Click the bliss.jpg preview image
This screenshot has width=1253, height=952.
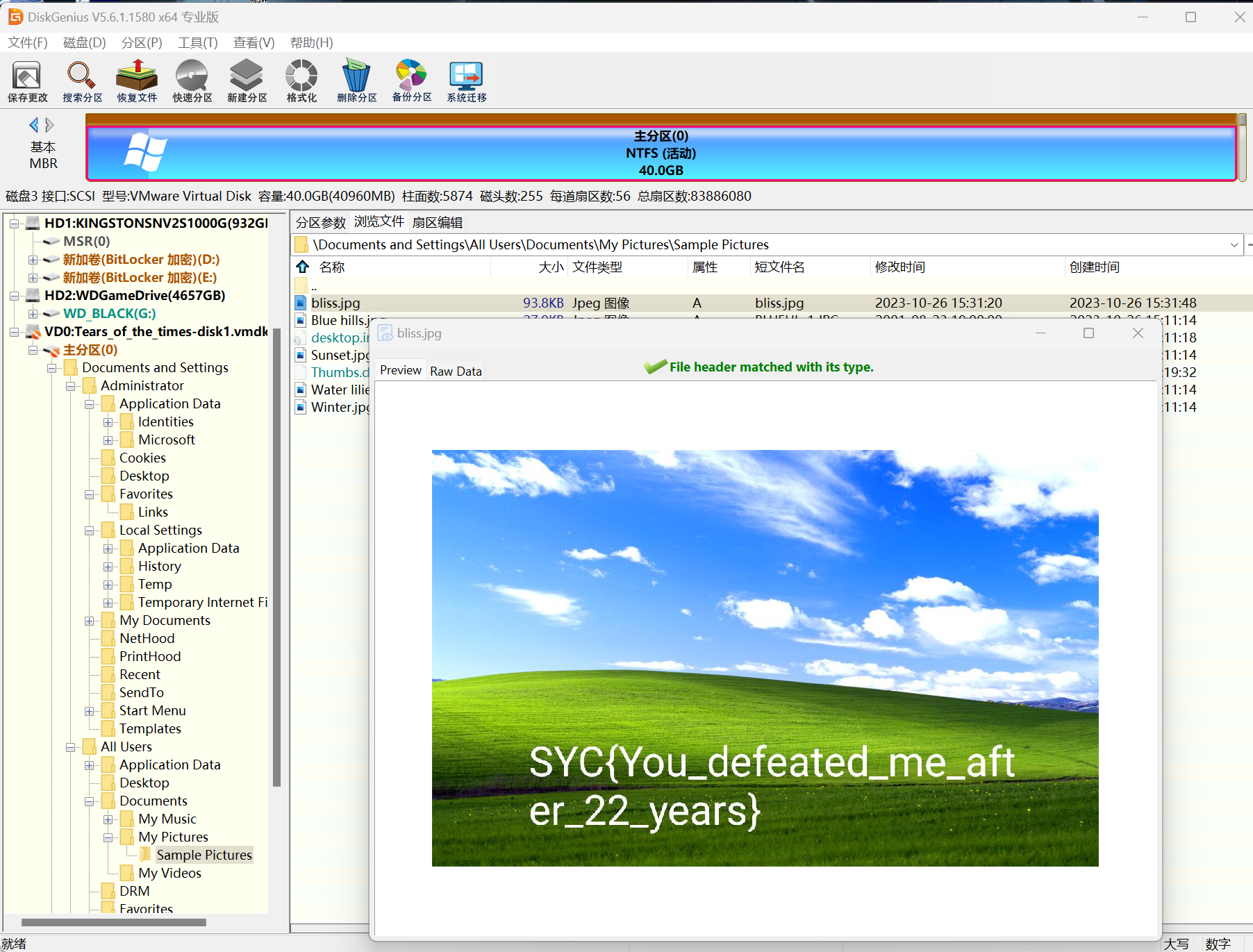tap(765, 658)
